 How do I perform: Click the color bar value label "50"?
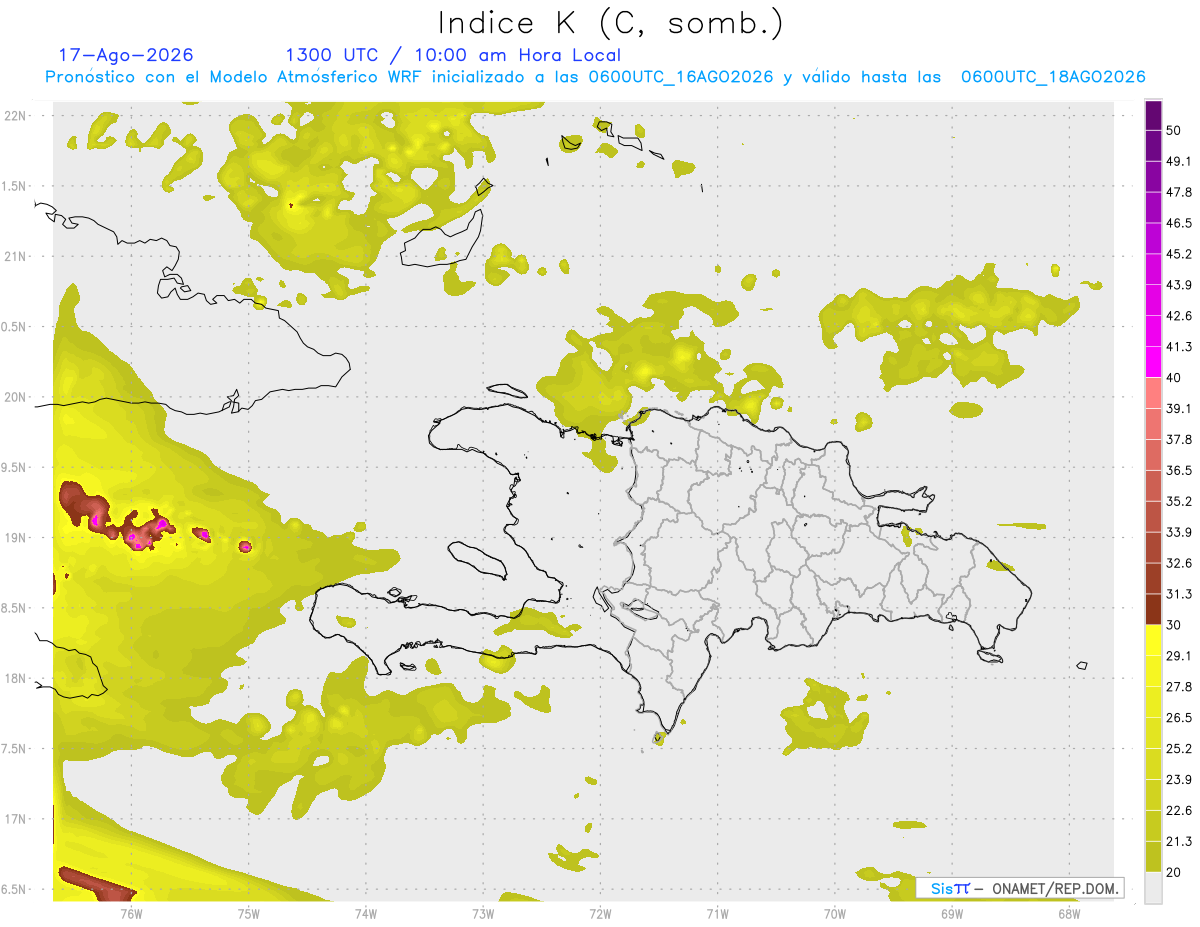pyautogui.click(x=1174, y=130)
